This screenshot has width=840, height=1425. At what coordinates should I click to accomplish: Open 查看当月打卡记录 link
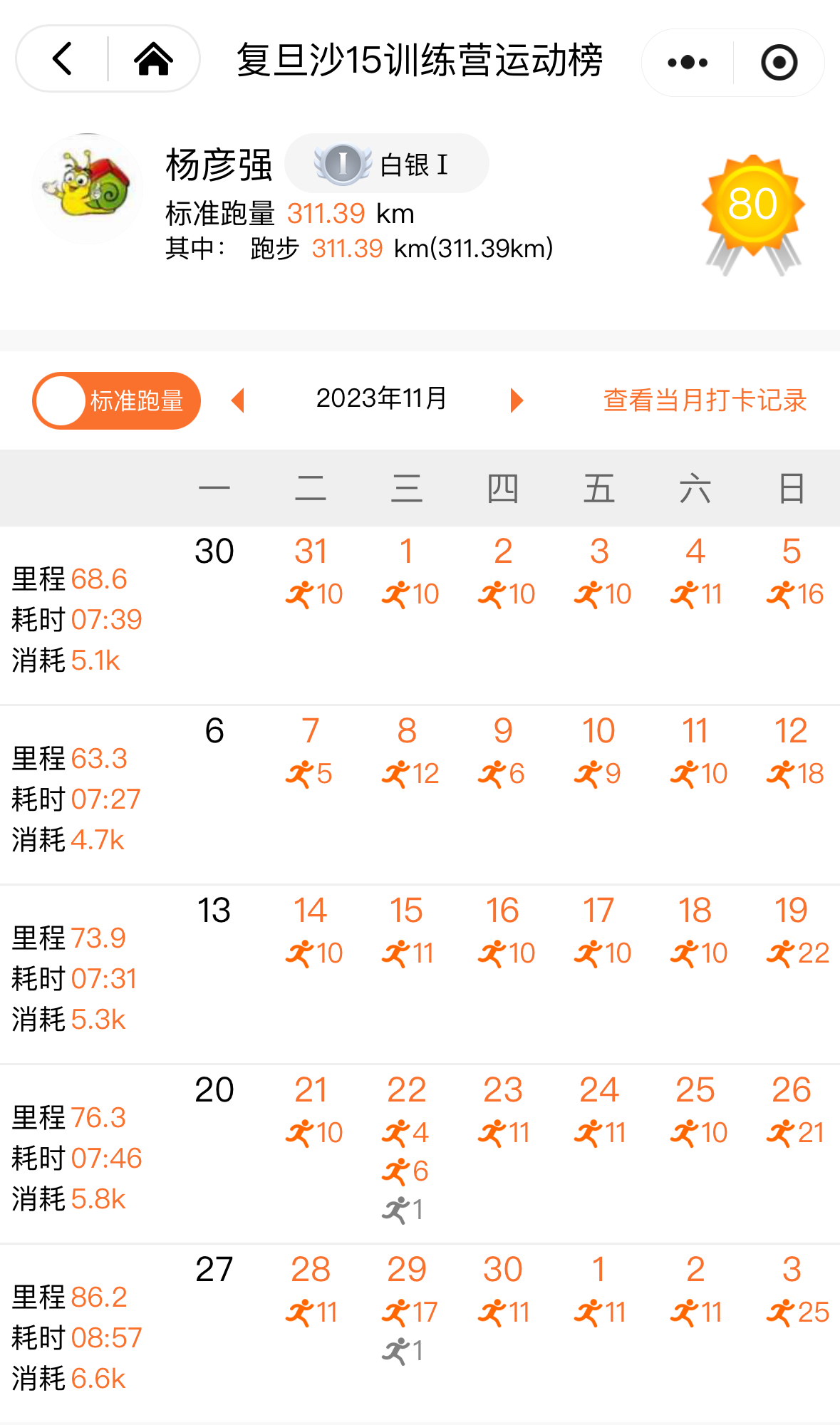tap(704, 400)
